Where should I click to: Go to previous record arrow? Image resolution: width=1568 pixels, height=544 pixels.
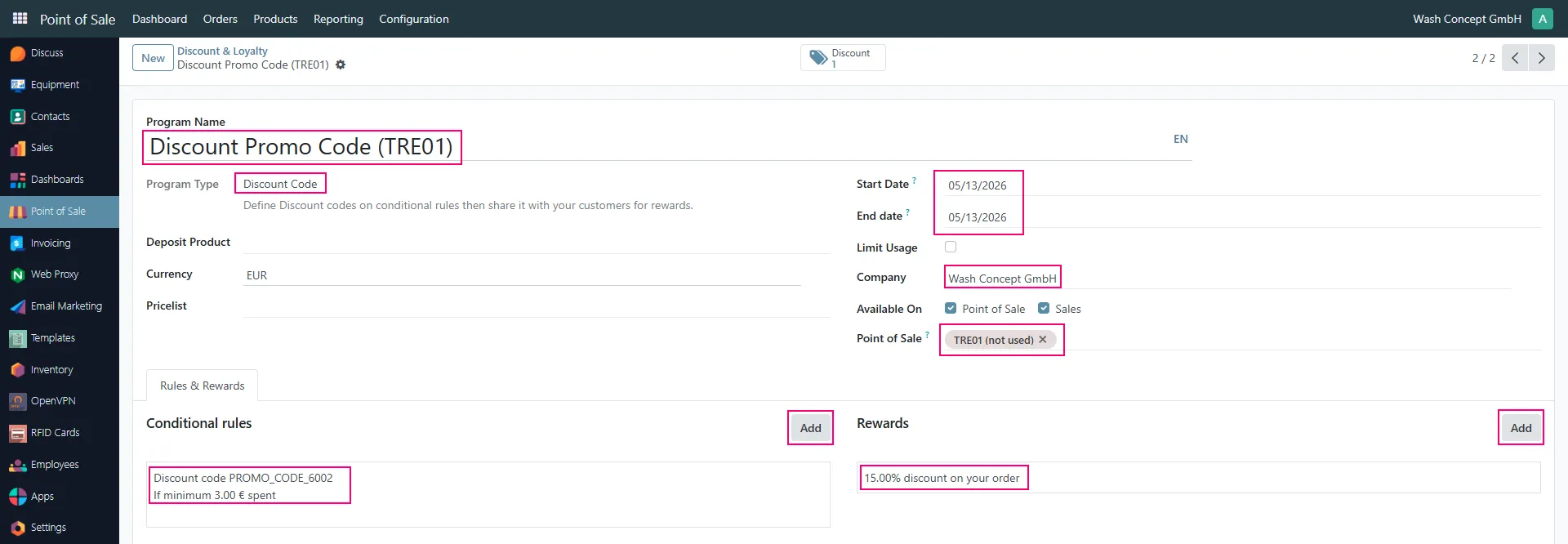point(1515,58)
